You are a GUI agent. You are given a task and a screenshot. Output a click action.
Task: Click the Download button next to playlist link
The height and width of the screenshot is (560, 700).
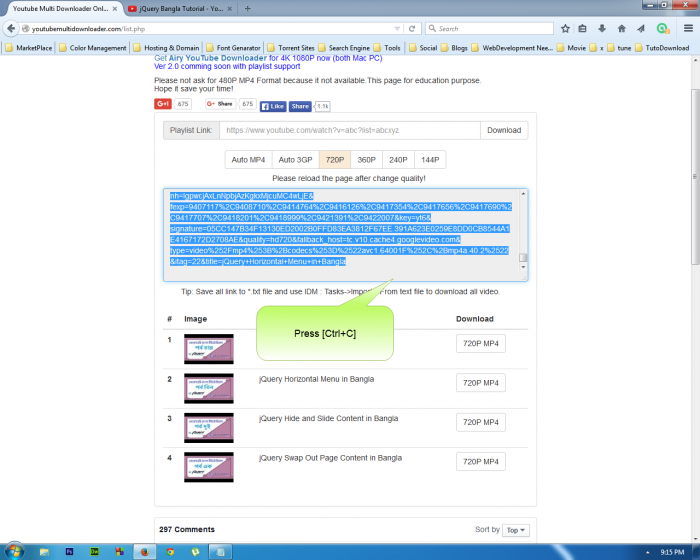tap(504, 130)
